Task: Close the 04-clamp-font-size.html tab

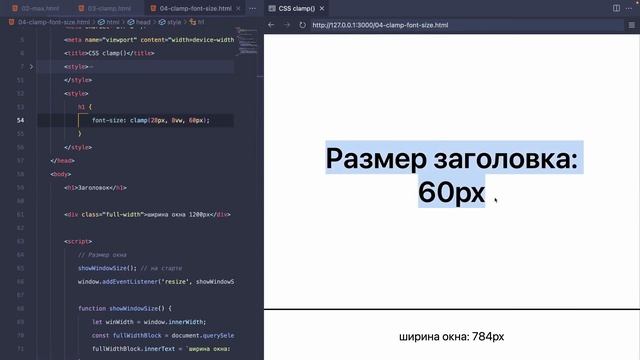Action: click(238, 8)
